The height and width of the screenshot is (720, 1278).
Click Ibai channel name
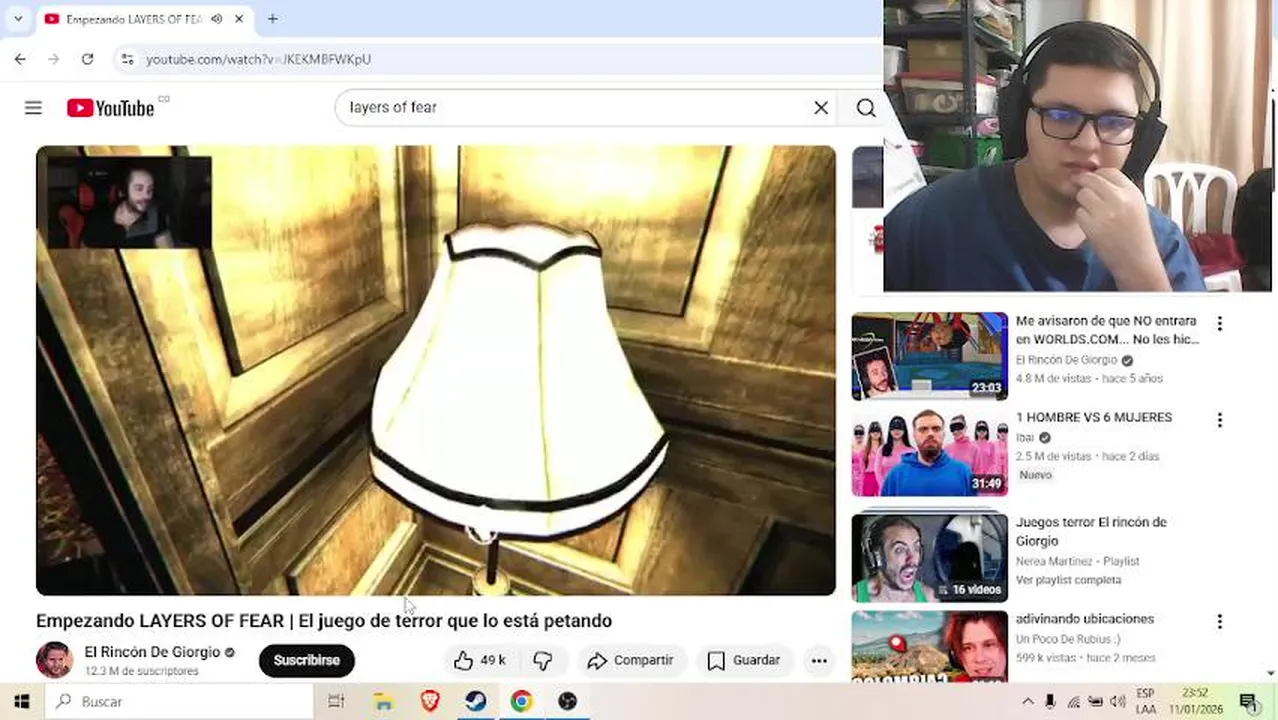tap(1025, 438)
